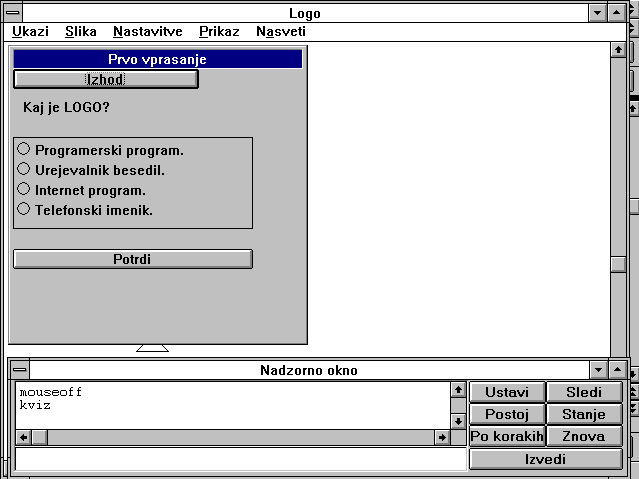
Task: Select the 'Programerski program.' radio option
Action: coord(101,150)
